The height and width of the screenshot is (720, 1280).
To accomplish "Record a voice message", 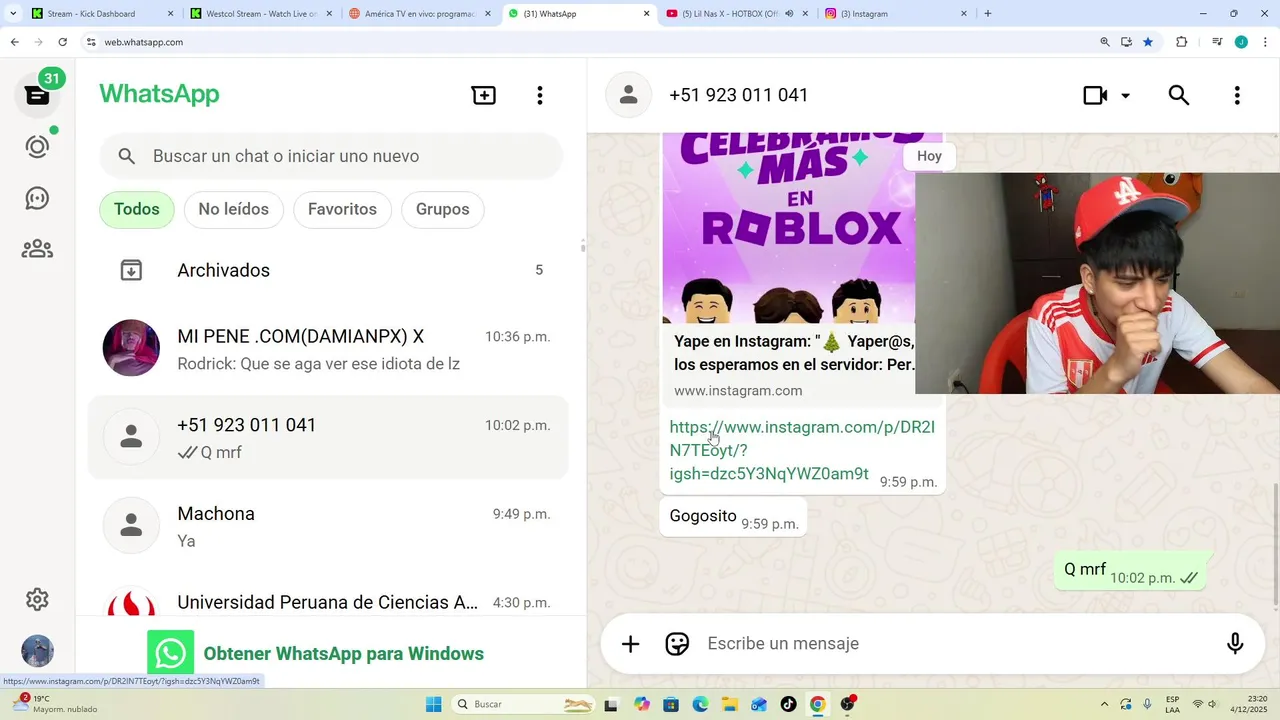I will [x=1235, y=644].
